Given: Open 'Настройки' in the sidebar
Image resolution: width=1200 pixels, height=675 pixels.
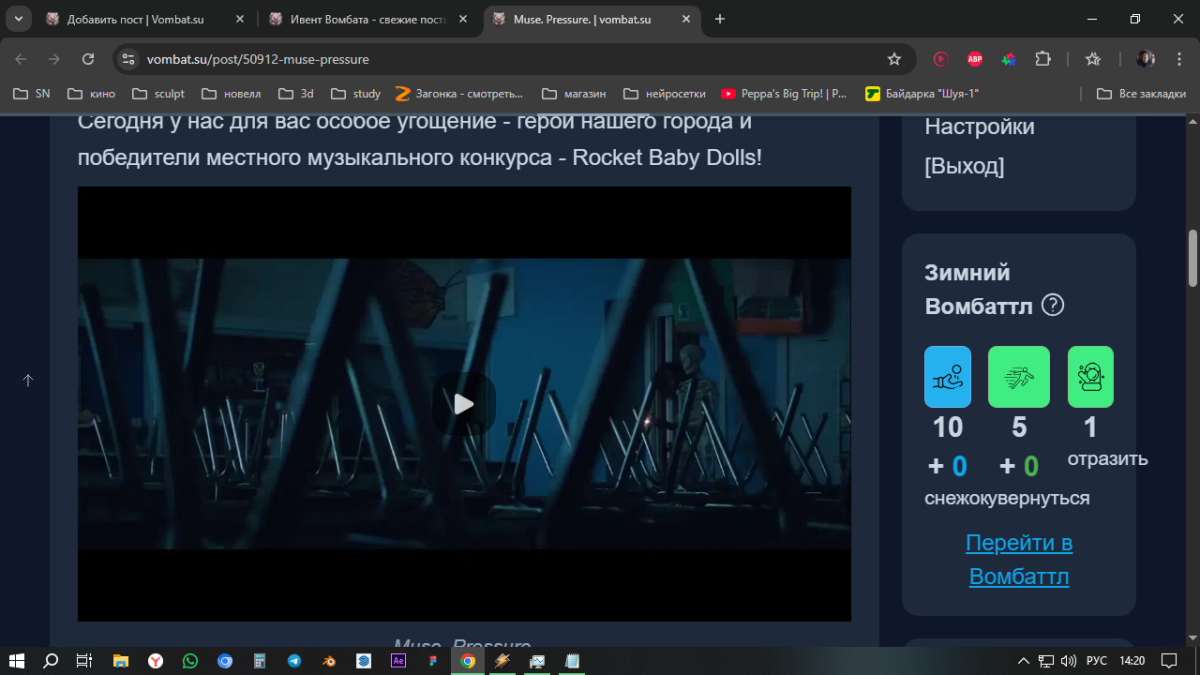Looking at the screenshot, I should (x=979, y=127).
